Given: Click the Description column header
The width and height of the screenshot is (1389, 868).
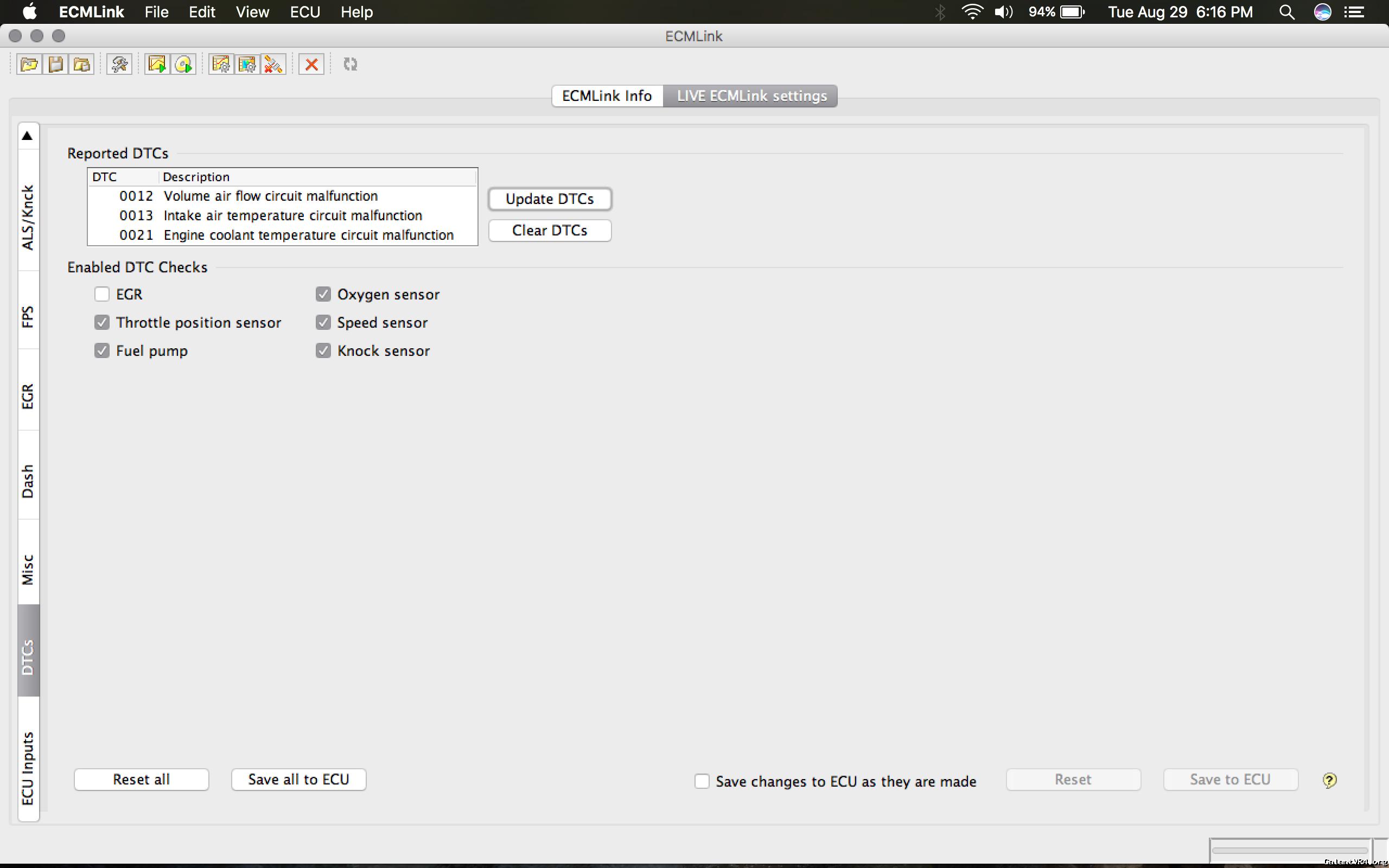Looking at the screenshot, I should (x=317, y=177).
